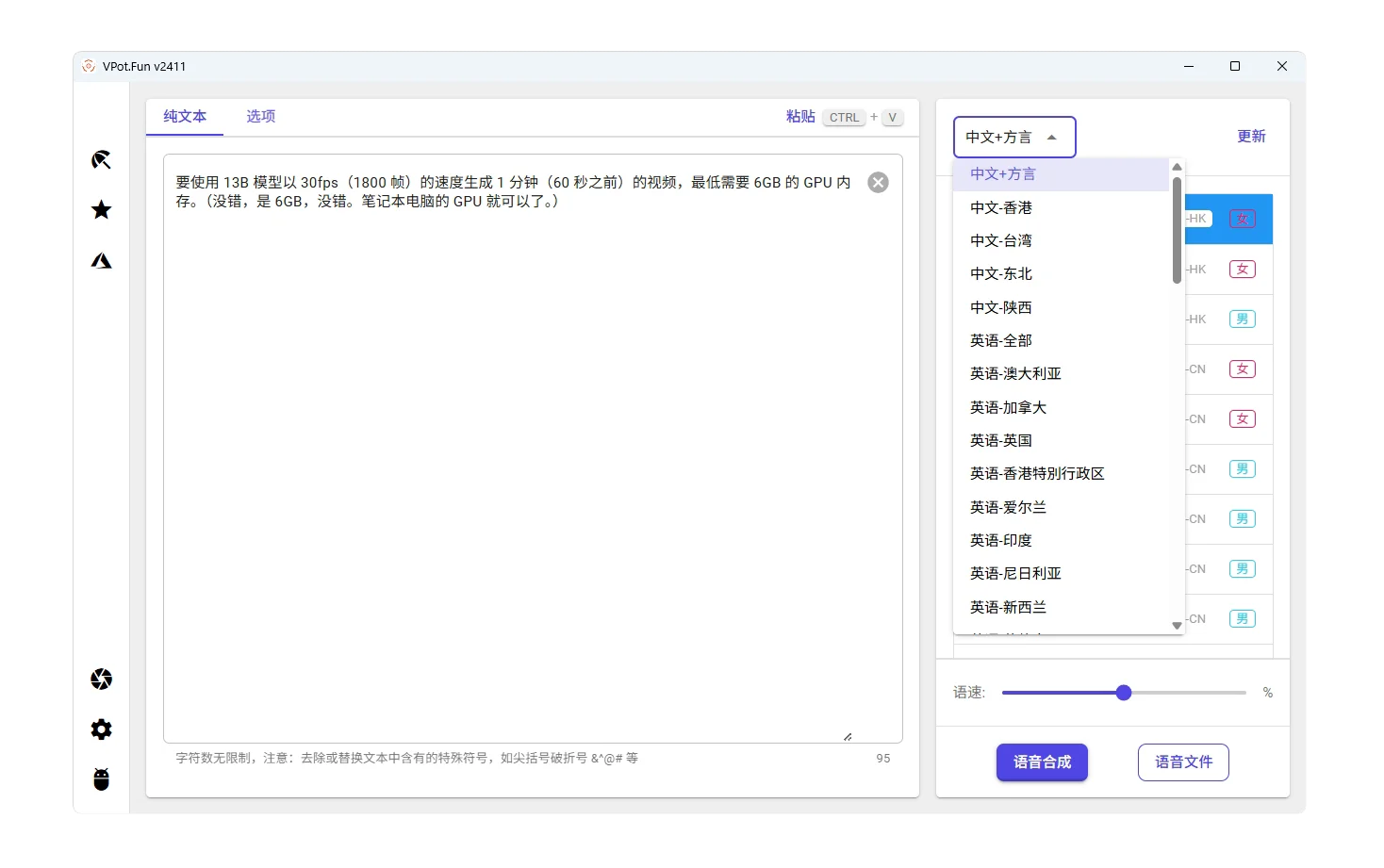
Task: Choose 英语-澳大利亚 from the list
Action: pyautogui.click(x=1062, y=373)
